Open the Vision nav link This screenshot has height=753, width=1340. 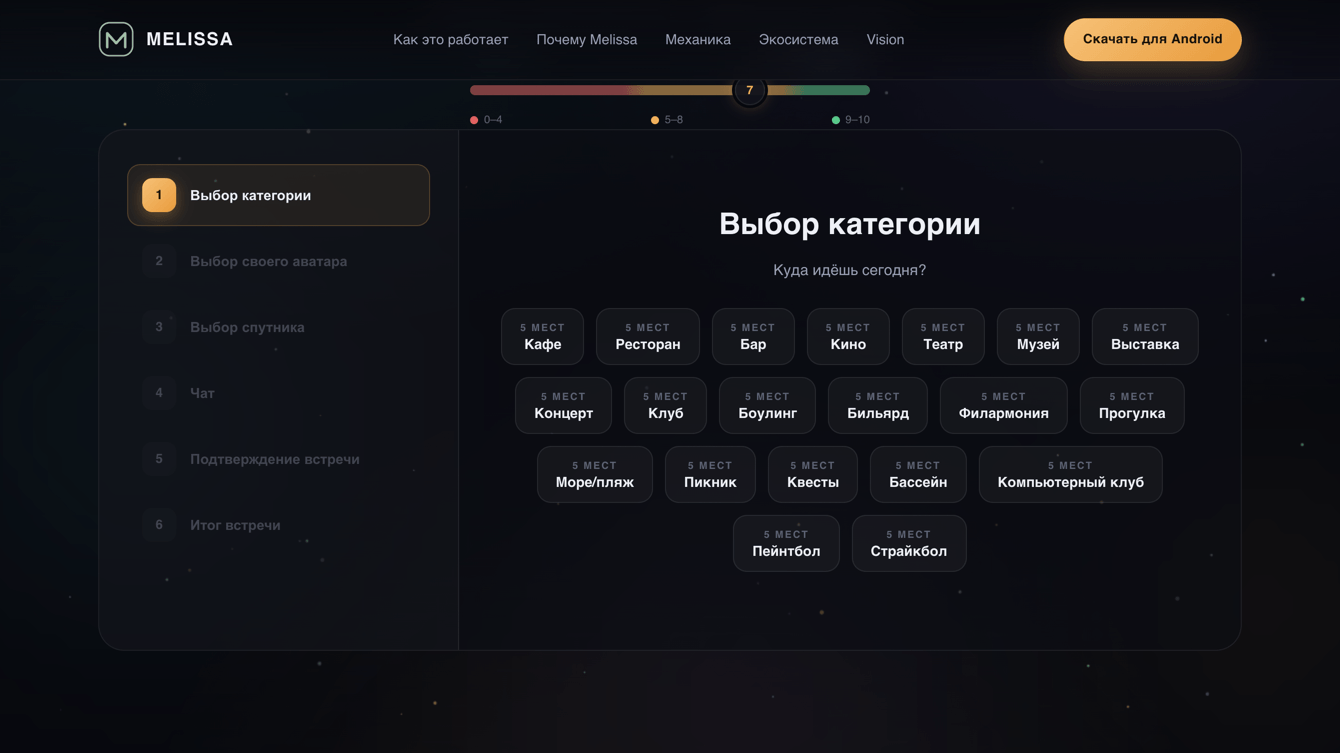885,40
